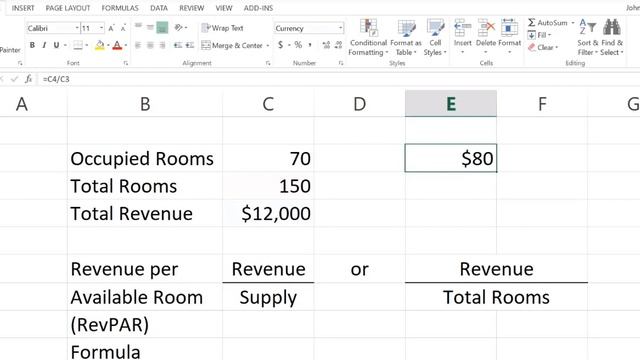Apply the Fill Color bucket icon

pyautogui.click(x=100, y=45)
